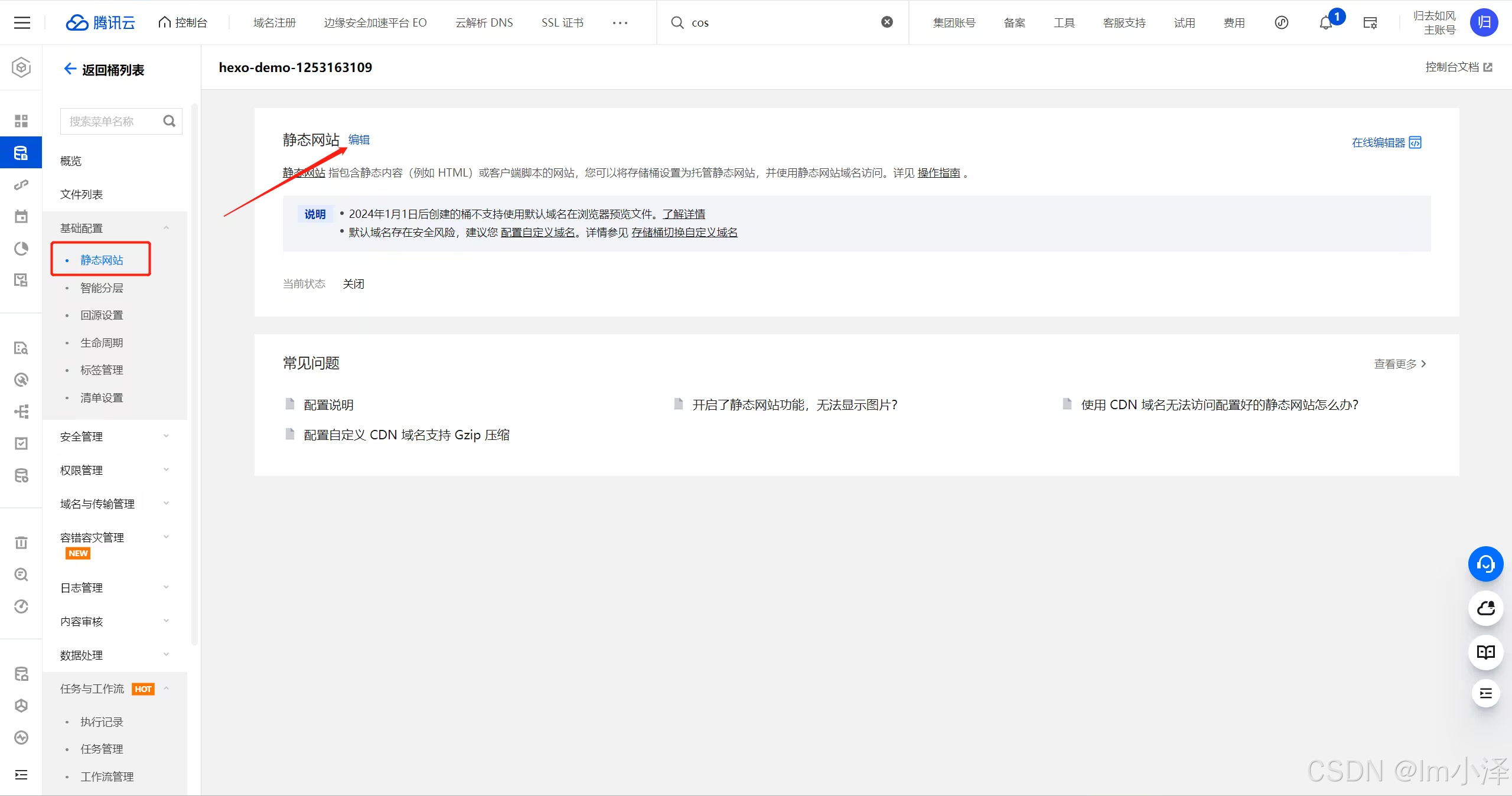The height and width of the screenshot is (796, 1512).
Task: Click the floating list menu button
Action: click(1485, 693)
